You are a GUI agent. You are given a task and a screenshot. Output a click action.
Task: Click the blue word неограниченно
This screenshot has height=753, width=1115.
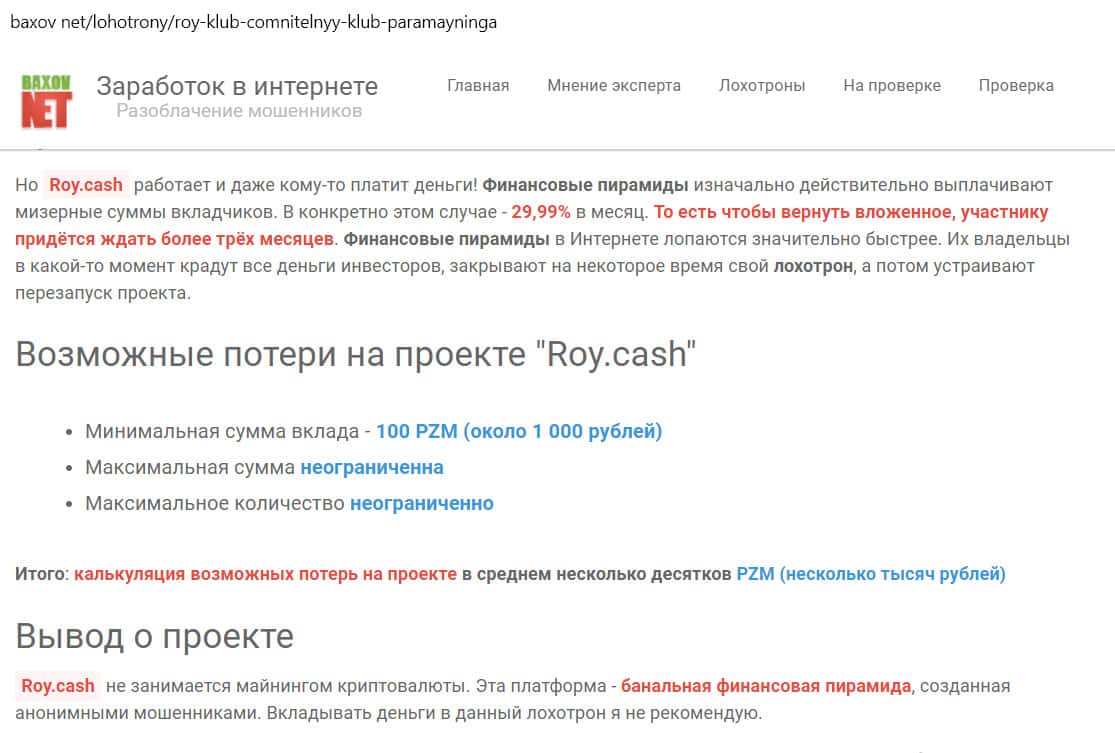tap(422, 503)
